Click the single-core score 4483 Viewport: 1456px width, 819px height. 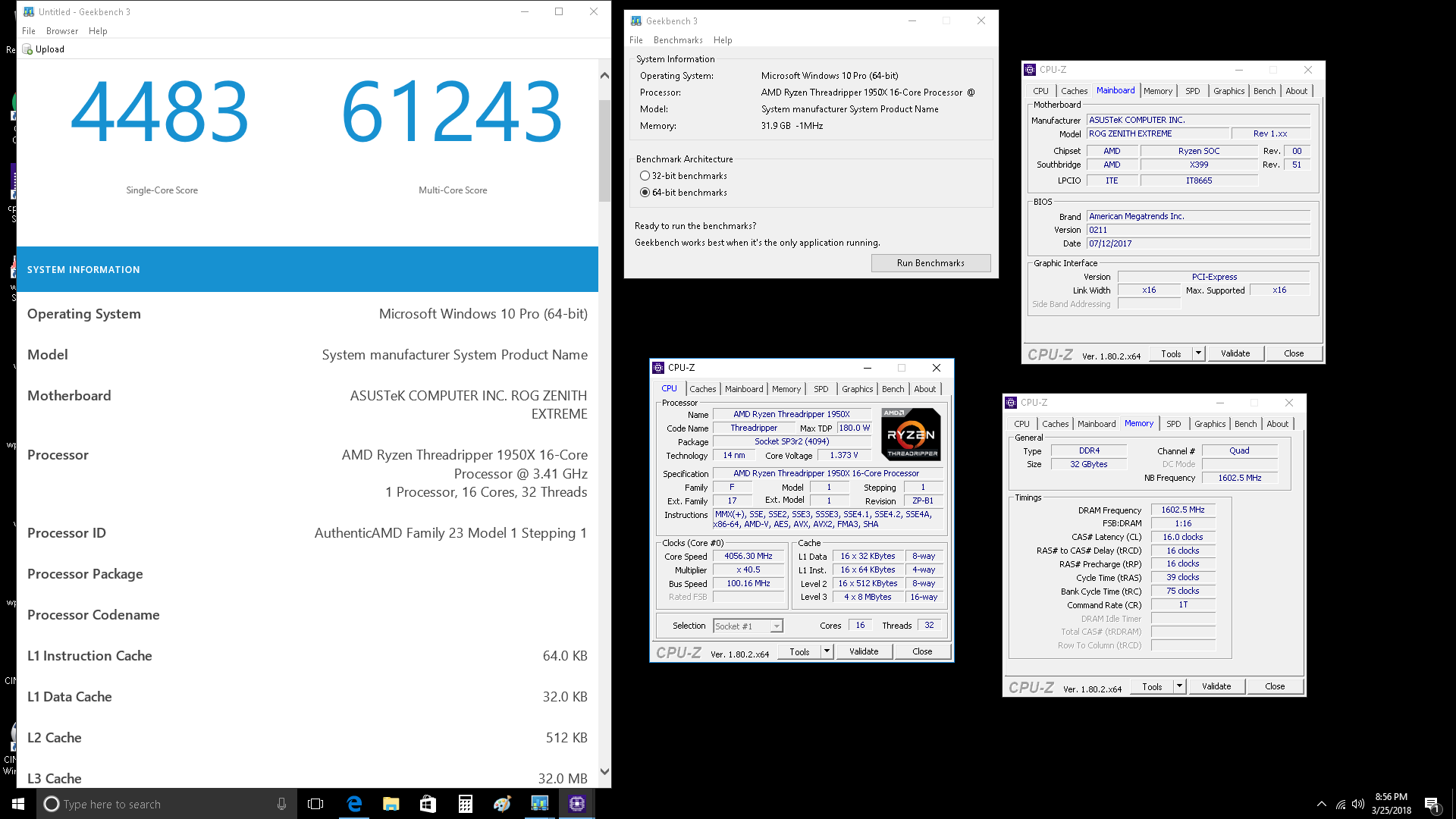point(159,113)
